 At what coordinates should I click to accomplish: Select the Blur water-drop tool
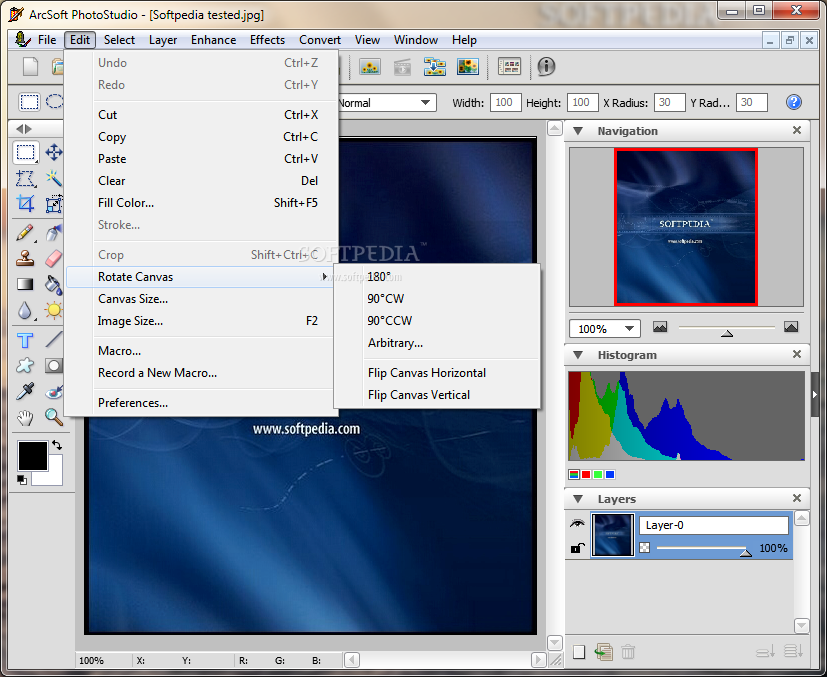tap(25, 310)
